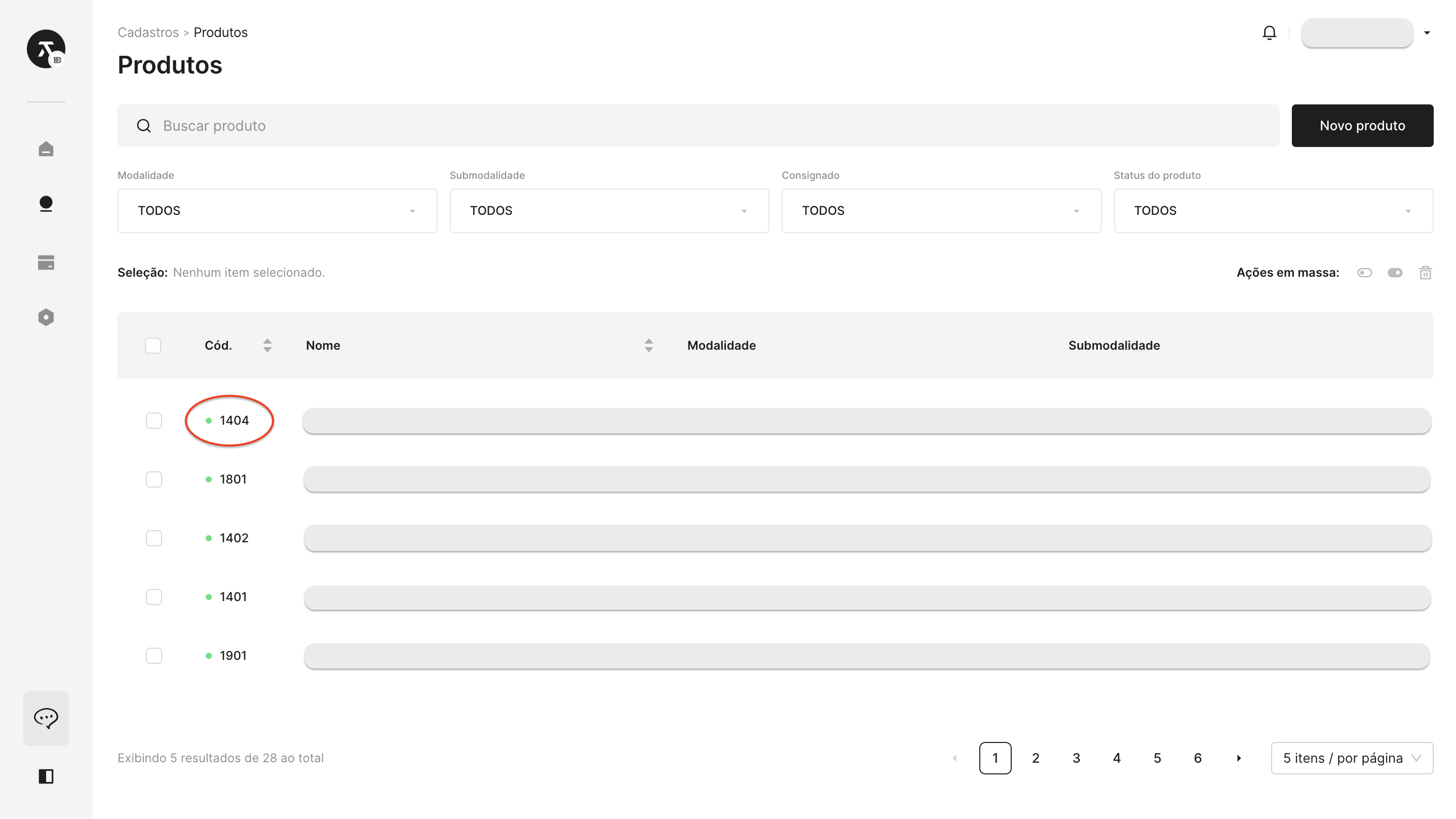Expand the Modalidade filter dropdown
Viewport: 1456px width, 819px height.
(277, 210)
